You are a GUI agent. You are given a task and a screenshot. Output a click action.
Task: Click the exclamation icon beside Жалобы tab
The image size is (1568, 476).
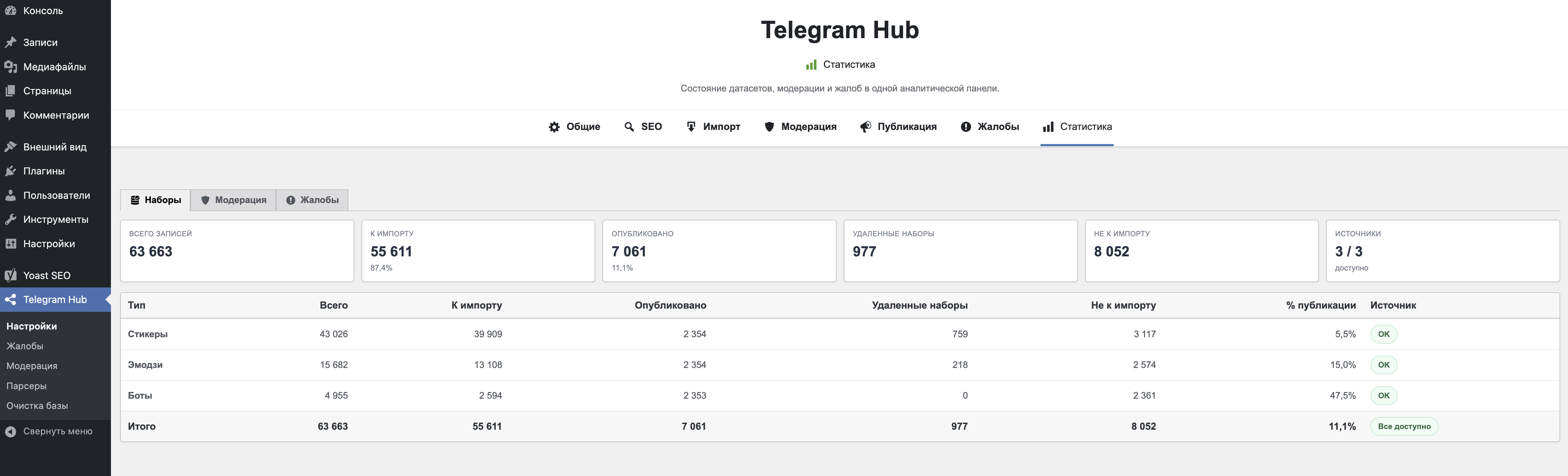(965, 127)
